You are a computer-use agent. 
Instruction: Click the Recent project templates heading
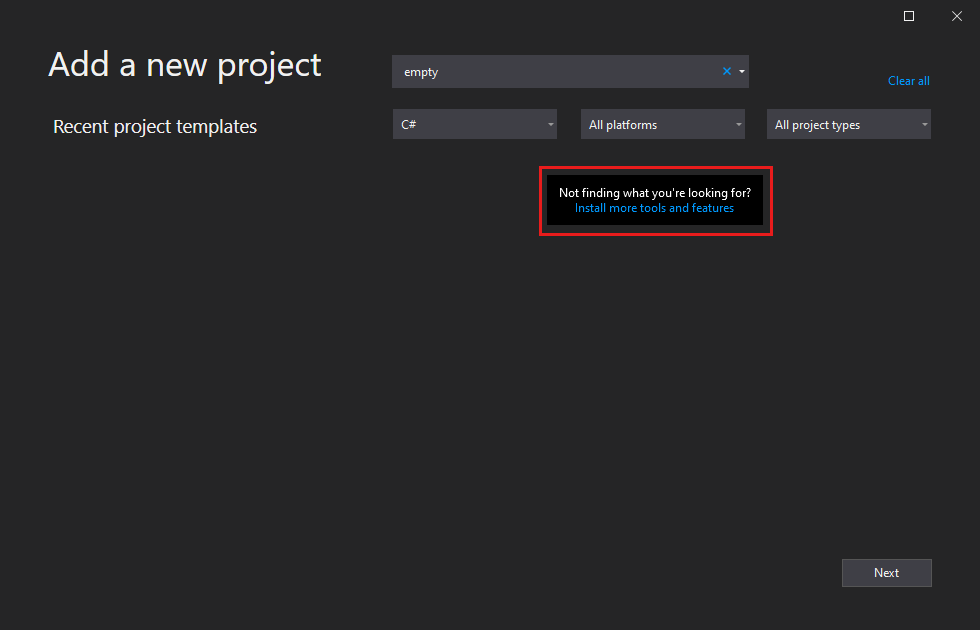click(x=154, y=126)
